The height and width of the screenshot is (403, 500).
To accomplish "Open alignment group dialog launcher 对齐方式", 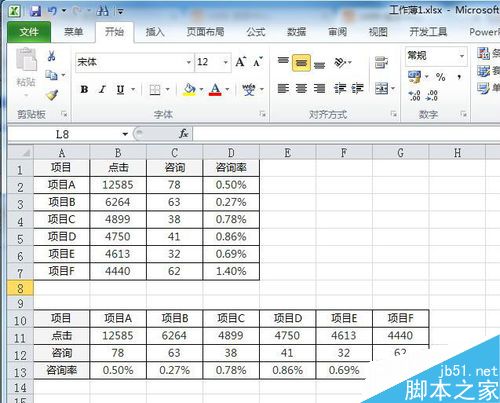I will pos(393,114).
